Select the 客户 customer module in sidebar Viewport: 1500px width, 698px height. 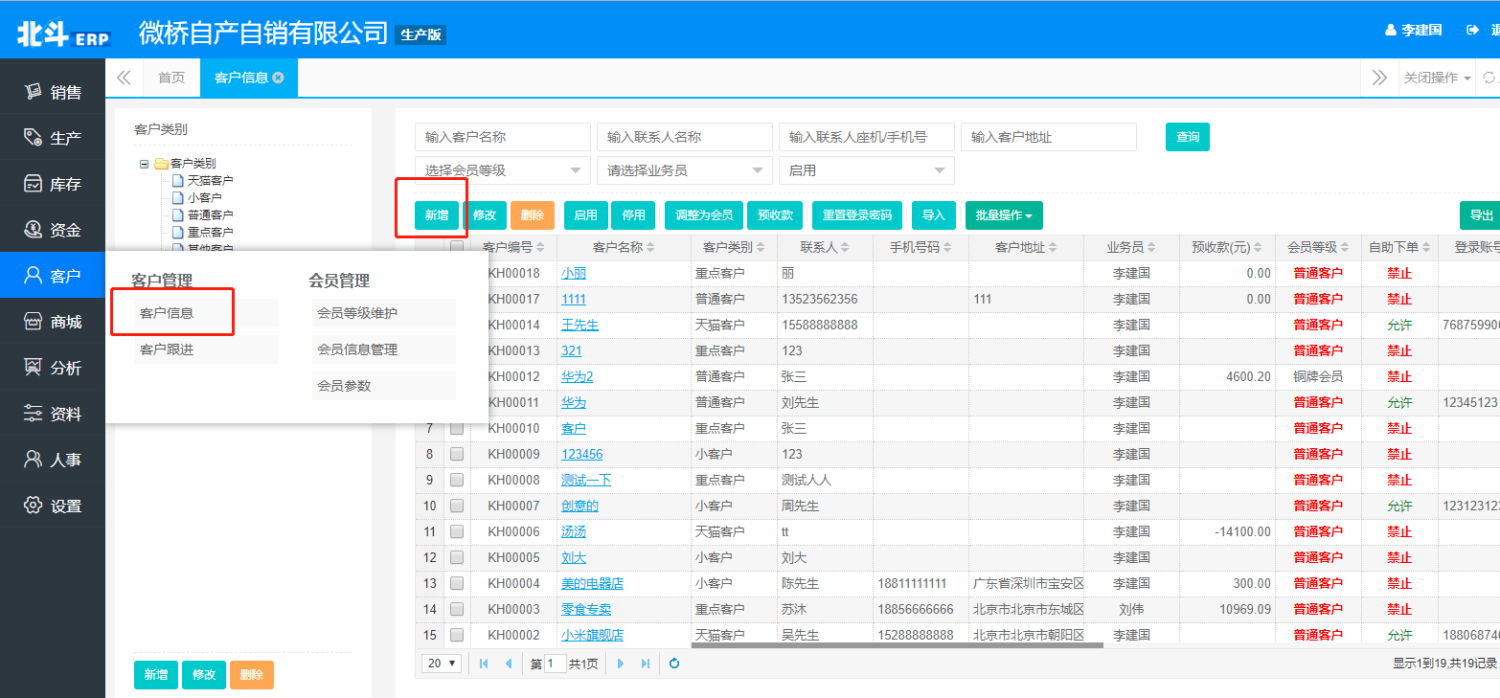[x=52, y=276]
